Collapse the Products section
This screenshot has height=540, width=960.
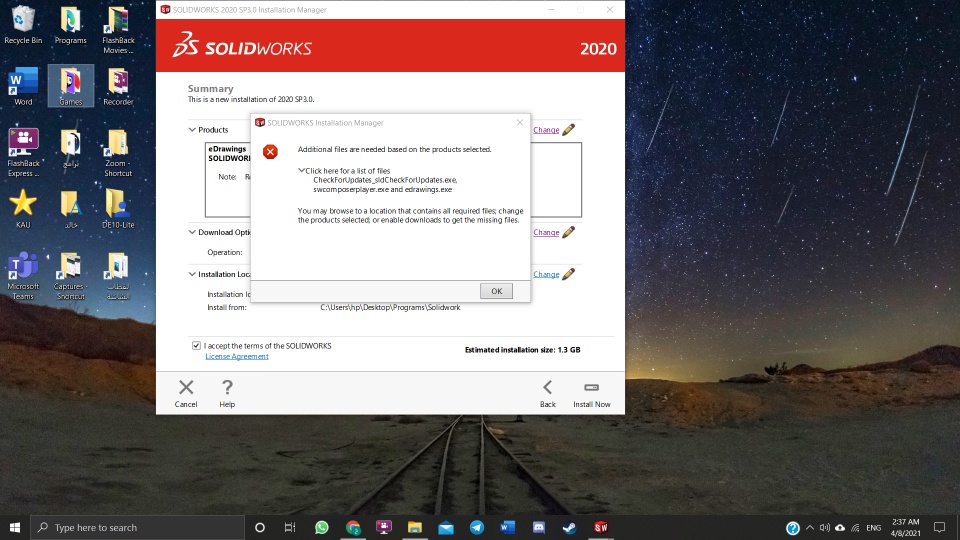coord(192,130)
